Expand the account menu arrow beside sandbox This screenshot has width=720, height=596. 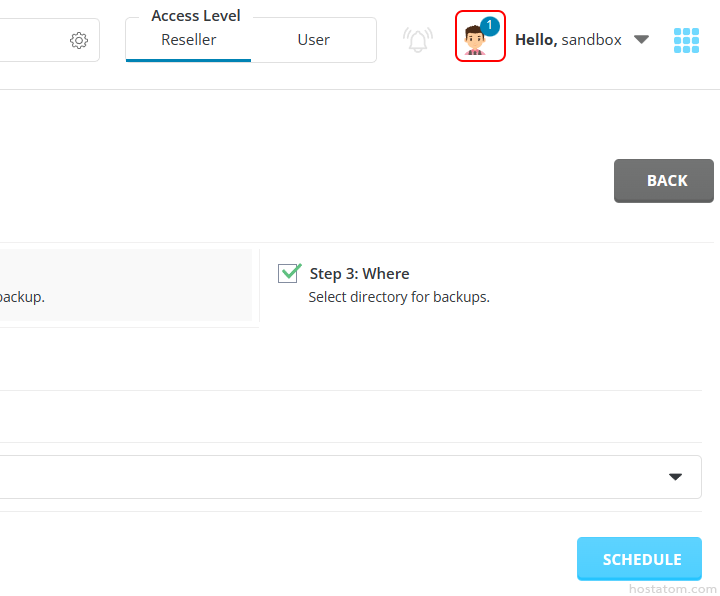642,40
